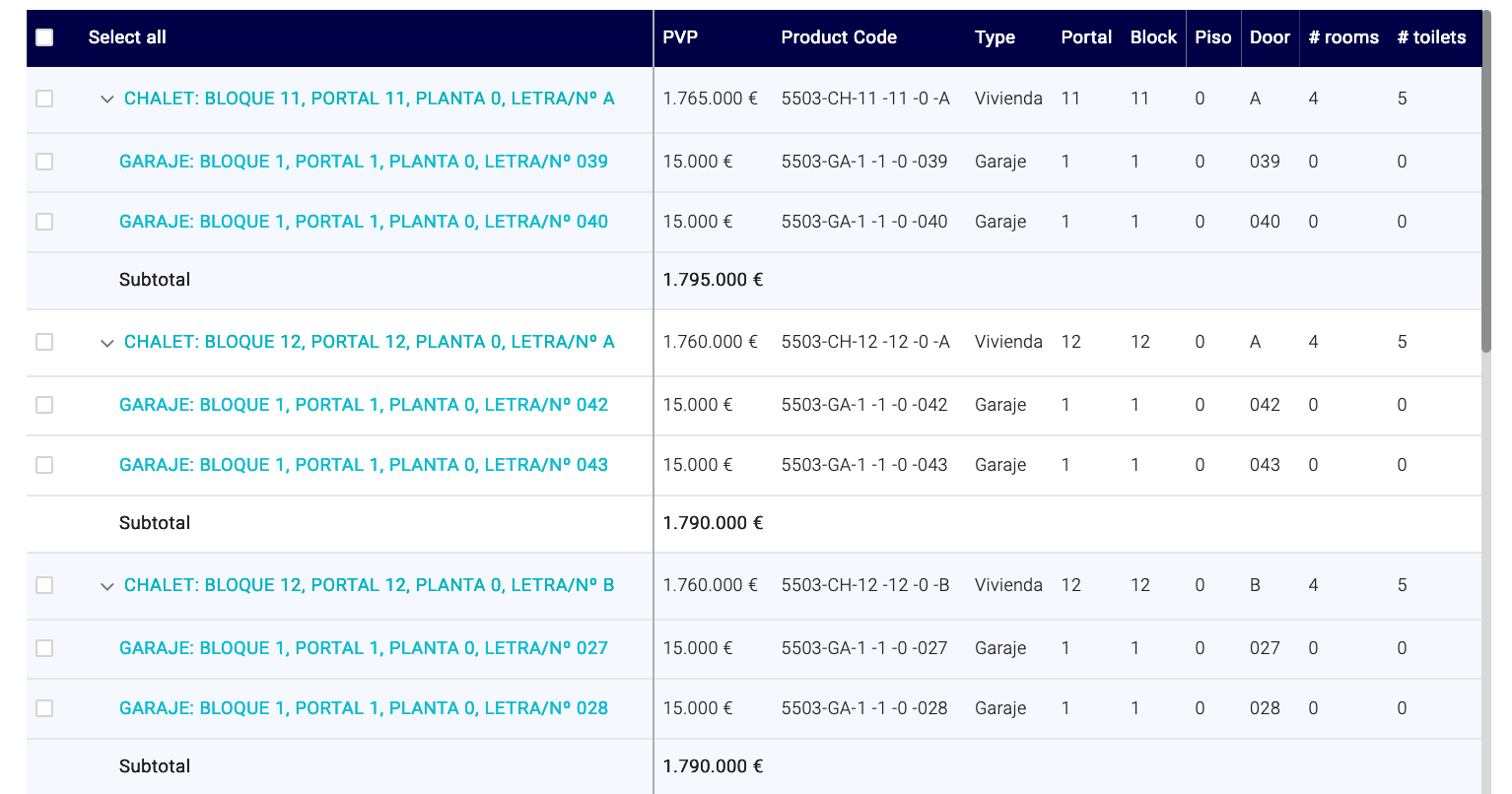Open the Chalet Bloque 12 Letra B link

(x=369, y=585)
